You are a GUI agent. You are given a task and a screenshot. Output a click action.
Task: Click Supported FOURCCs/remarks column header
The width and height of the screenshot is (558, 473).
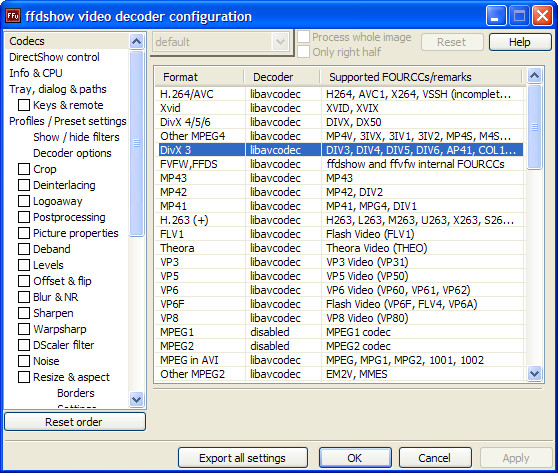point(421,77)
